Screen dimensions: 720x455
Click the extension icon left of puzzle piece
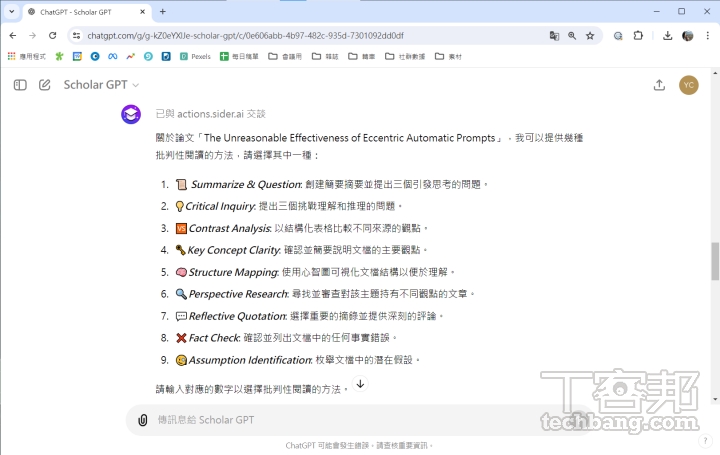618,35
